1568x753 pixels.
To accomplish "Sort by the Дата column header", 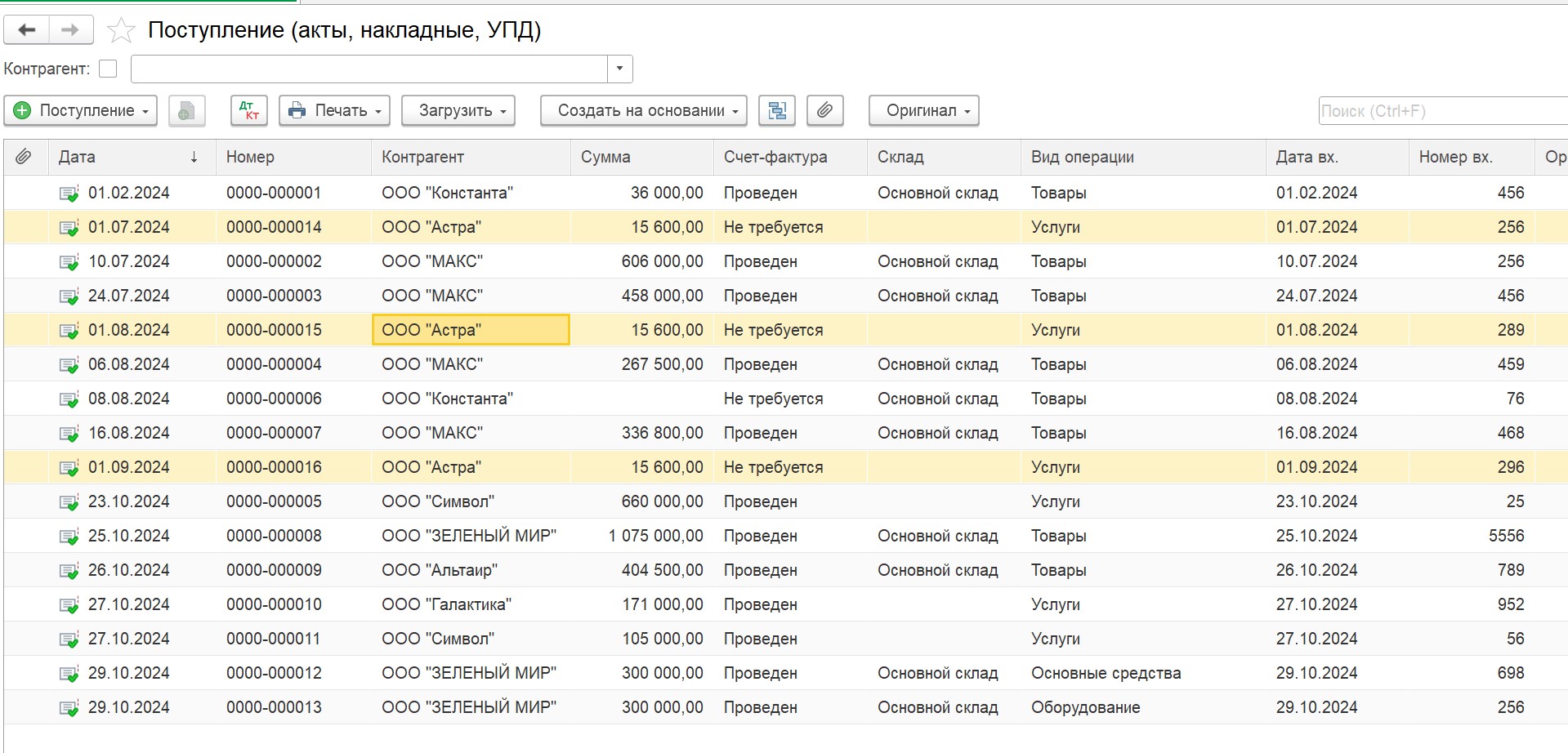I will click(131, 157).
